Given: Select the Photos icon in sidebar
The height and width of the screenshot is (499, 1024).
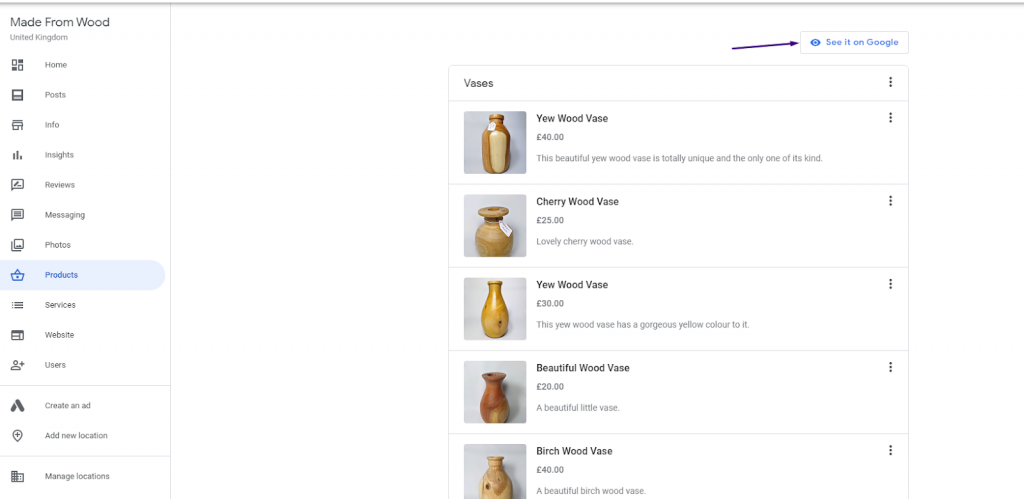Looking at the screenshot, I should [x=18, y=245].
